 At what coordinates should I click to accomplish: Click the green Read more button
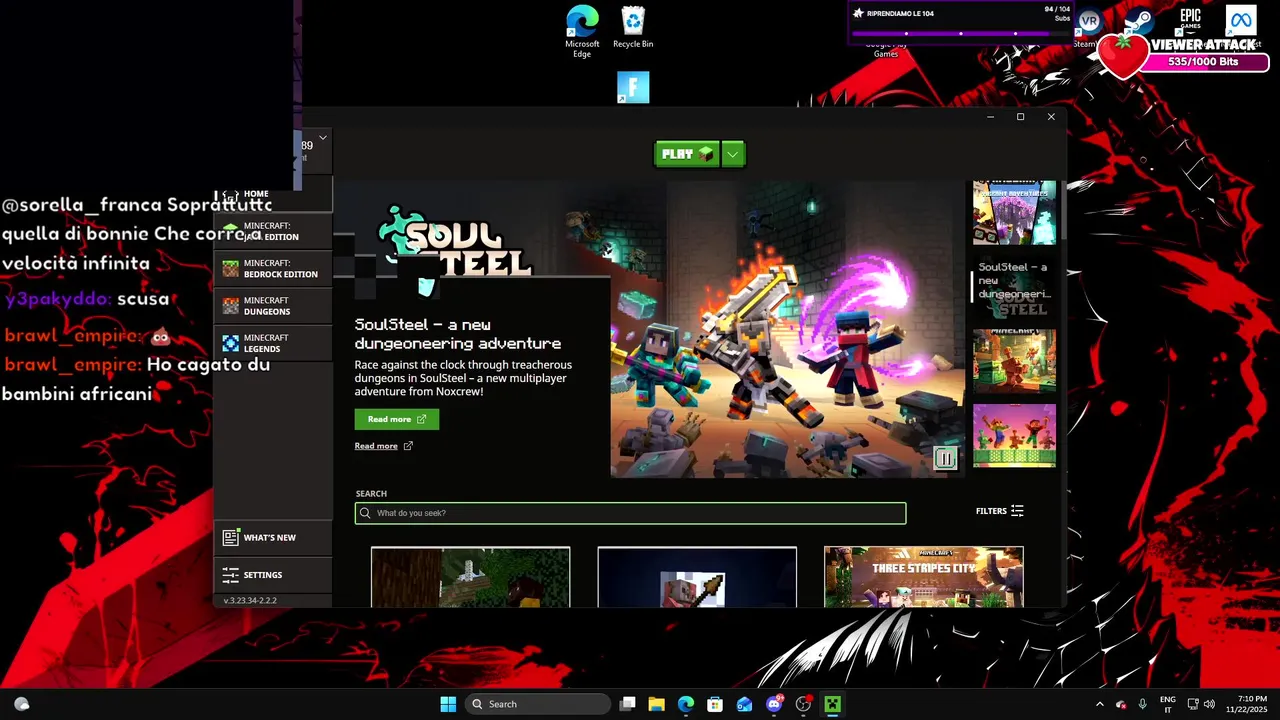pyautogui.click(x=397, y=419)
